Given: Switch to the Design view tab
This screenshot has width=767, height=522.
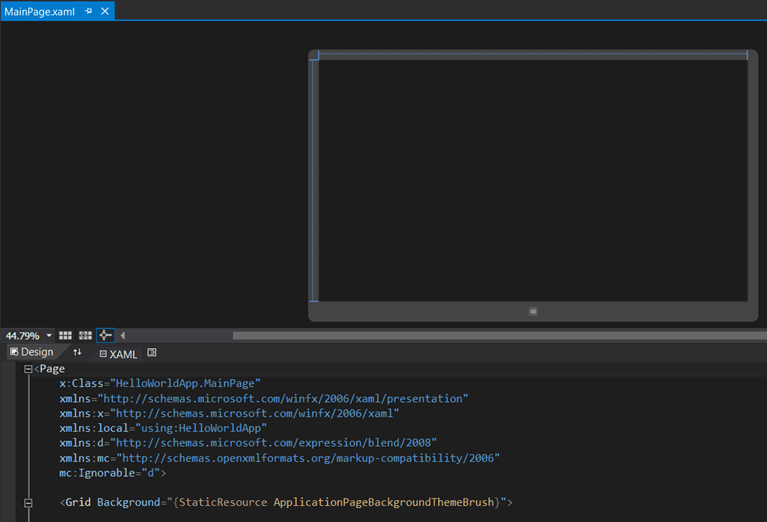Looking at the screenshot, I should 31,353.
